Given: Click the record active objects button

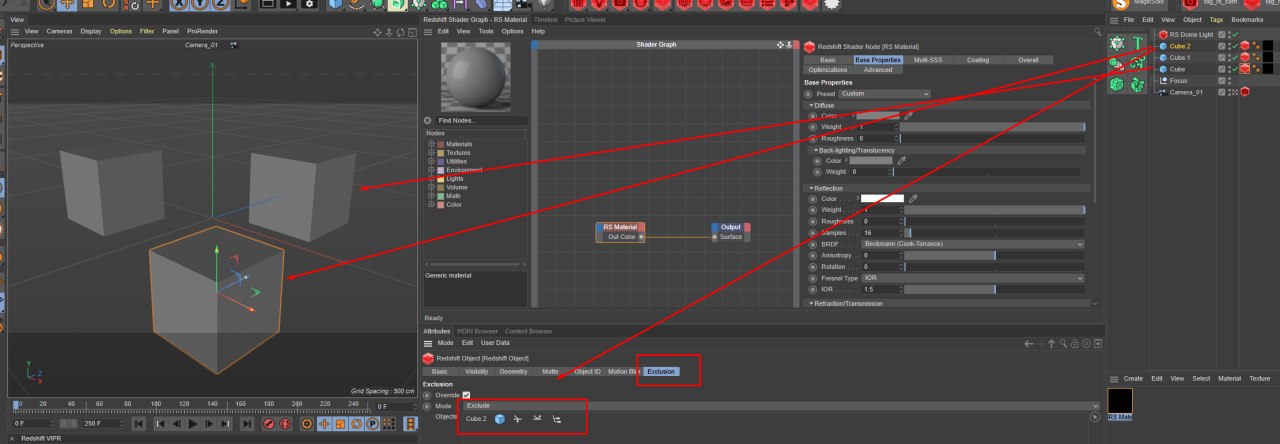Looking at the screenshot, I should (x=269, y=424).
